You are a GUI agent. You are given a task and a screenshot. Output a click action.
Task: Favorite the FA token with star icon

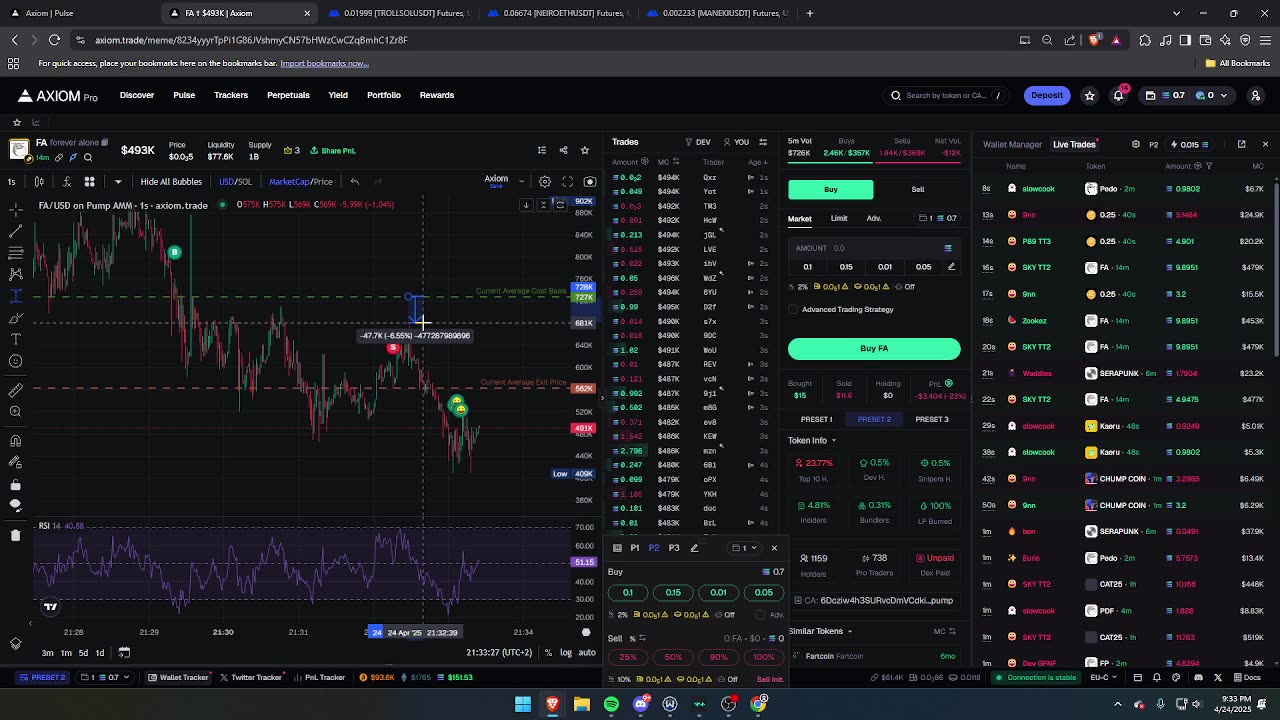(585, 150)
